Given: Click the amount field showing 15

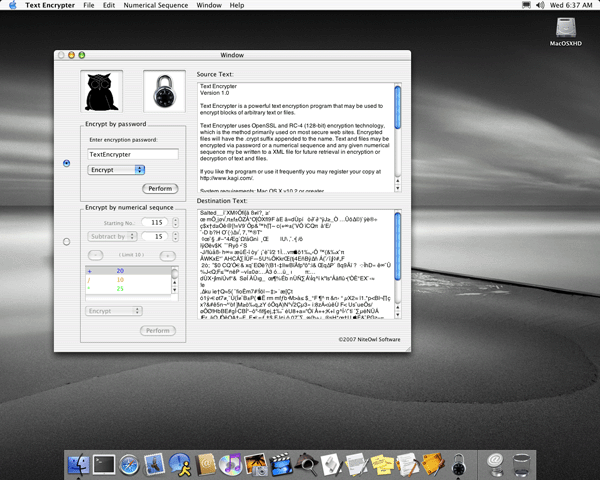Looking at the screenshot, I should pos(155,237).
